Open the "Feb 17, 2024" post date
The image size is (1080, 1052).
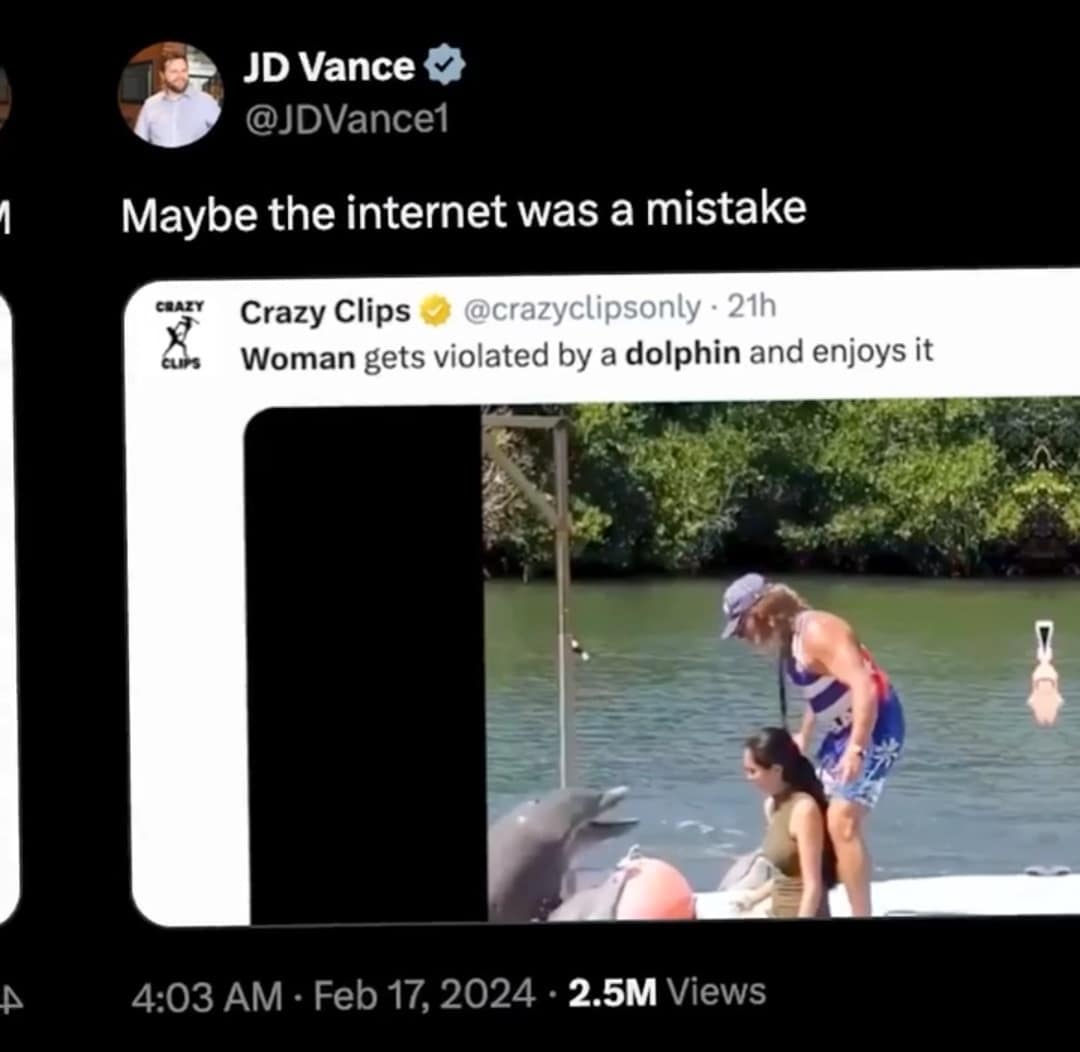(424, 994)
